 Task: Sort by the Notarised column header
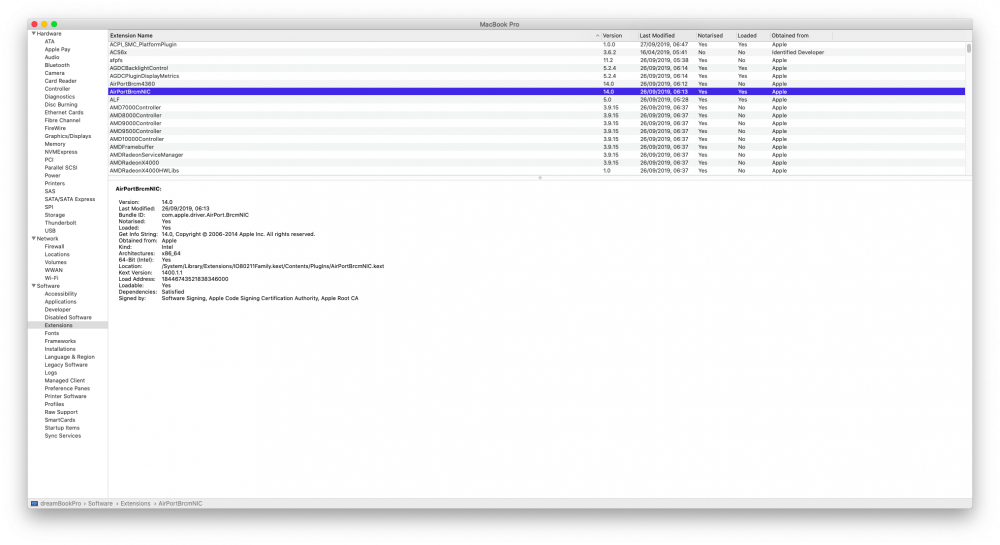pyautogui.click(x=710, y=36)
